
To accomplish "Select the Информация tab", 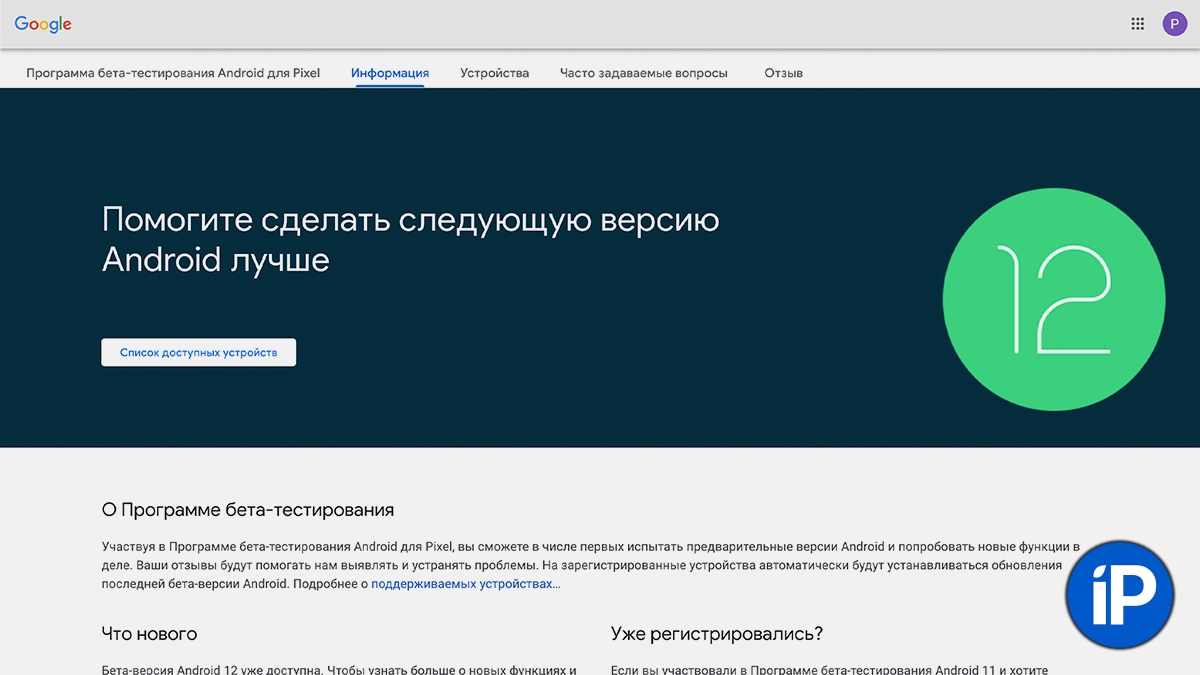I will tap(390, 73).
